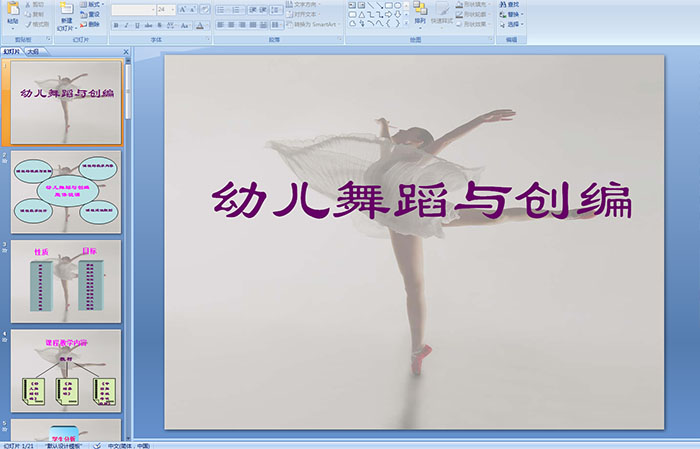Open the Text Direction (文字方向) dropdown
700x449 pixels.
pos(304,4)
